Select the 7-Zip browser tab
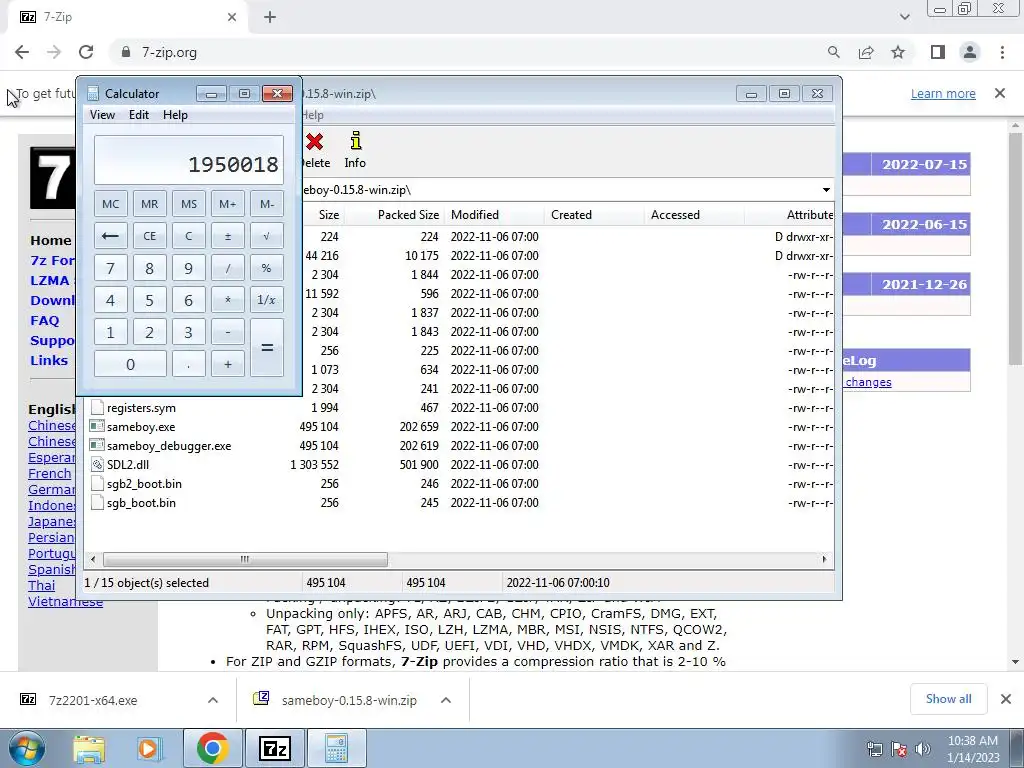 (129, 17)
